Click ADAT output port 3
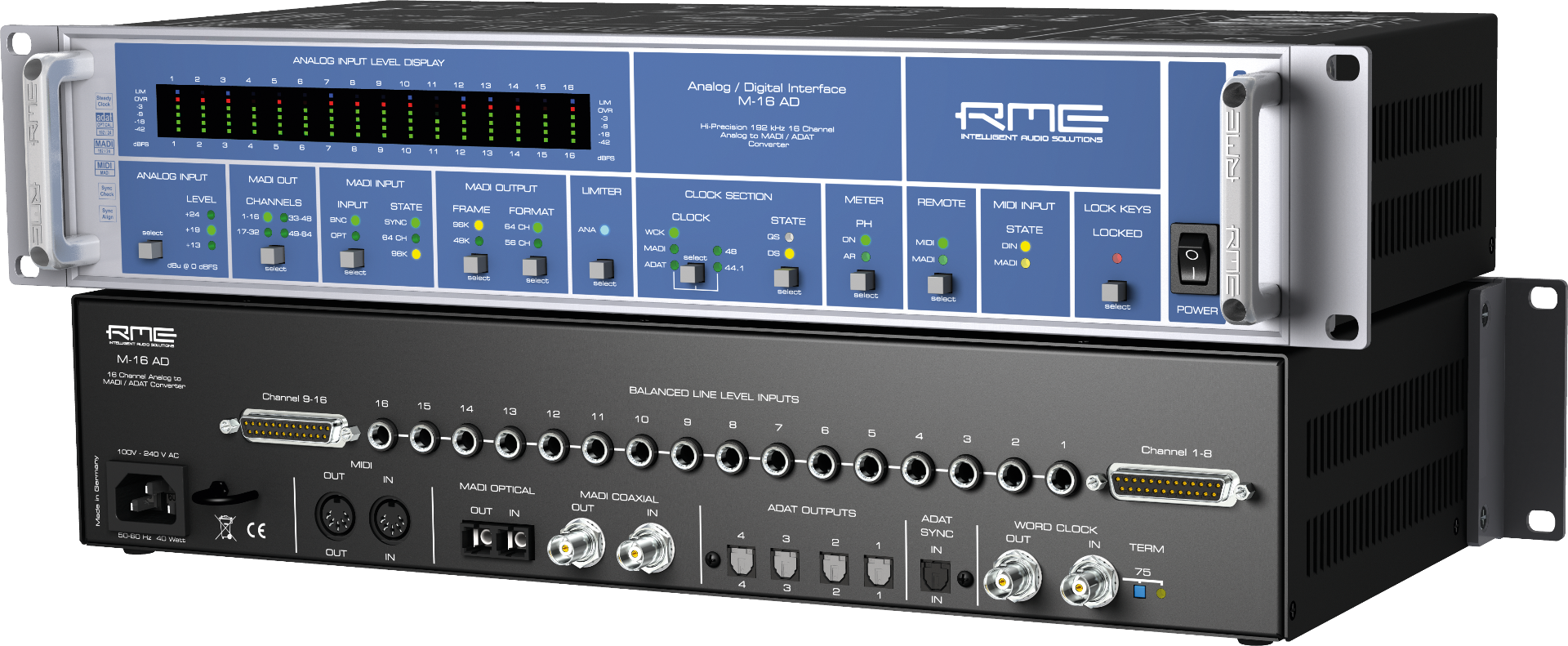The height and width of the screenshot is (646, 1568). click(x=785, y=564)
